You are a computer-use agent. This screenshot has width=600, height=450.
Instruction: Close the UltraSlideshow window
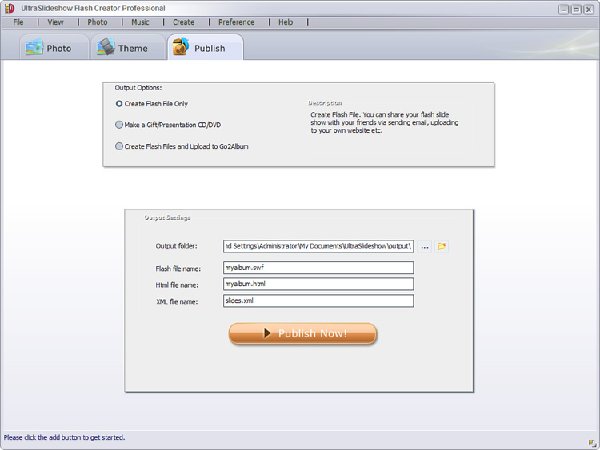click(589, 9)
